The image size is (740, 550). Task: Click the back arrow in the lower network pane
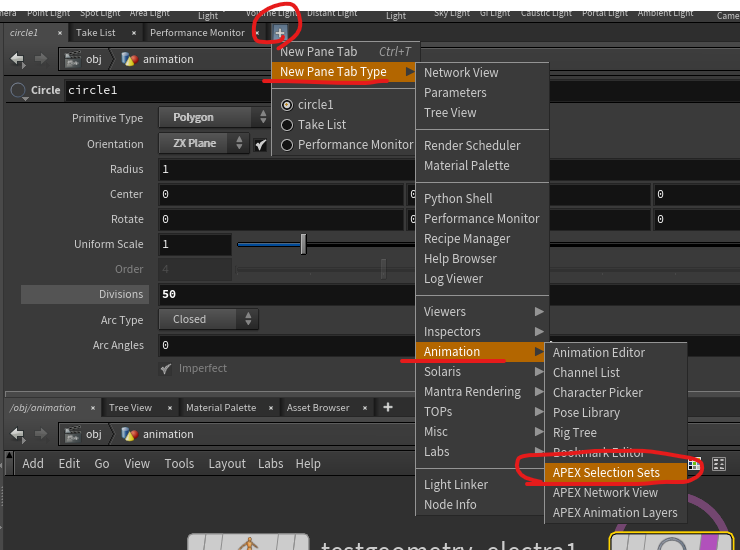(17, 434)
